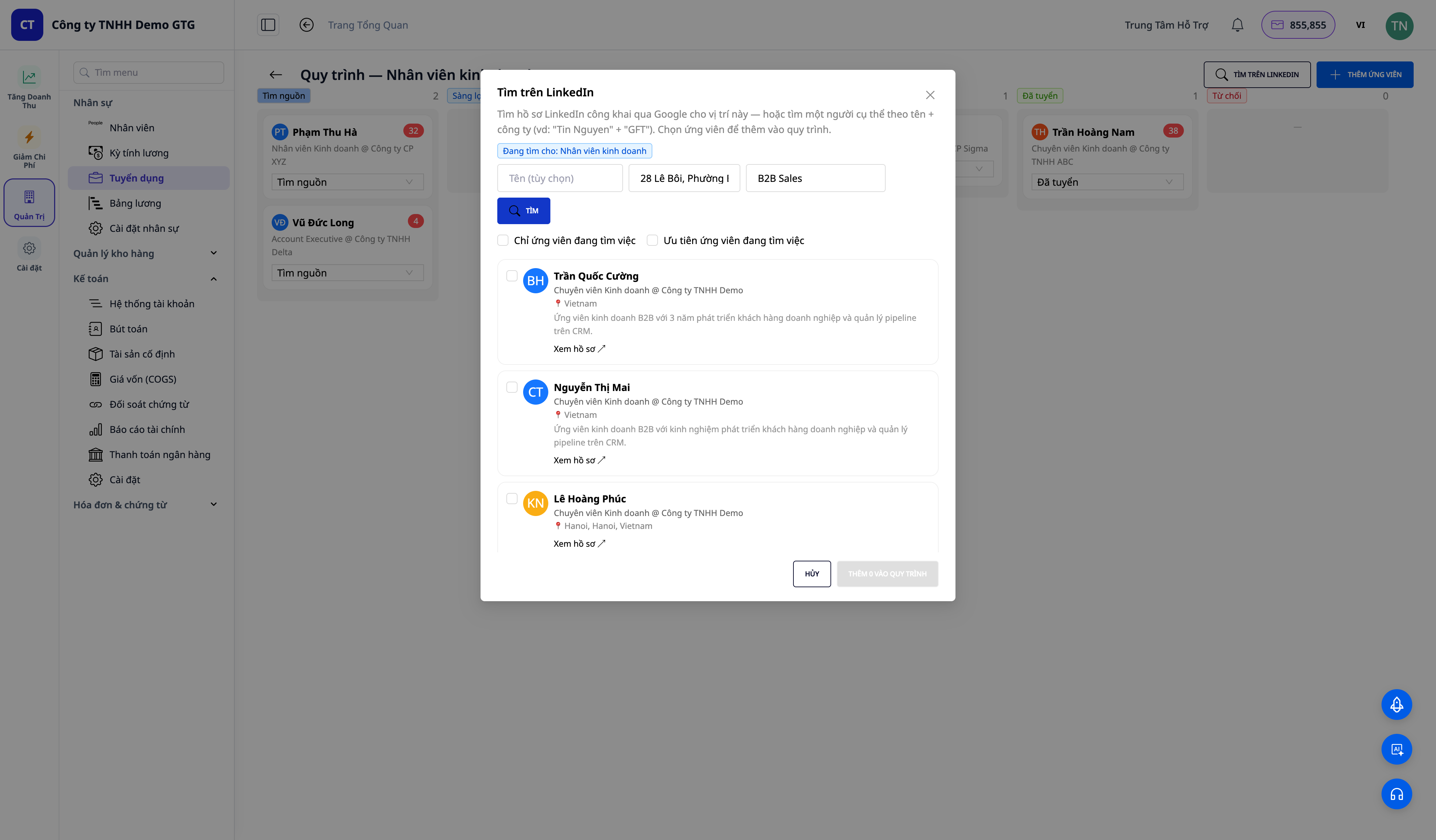Viewport: 1436px width, 840px height.
Task: Click the B2B Sales keyword field
Action: coord(815,178)
